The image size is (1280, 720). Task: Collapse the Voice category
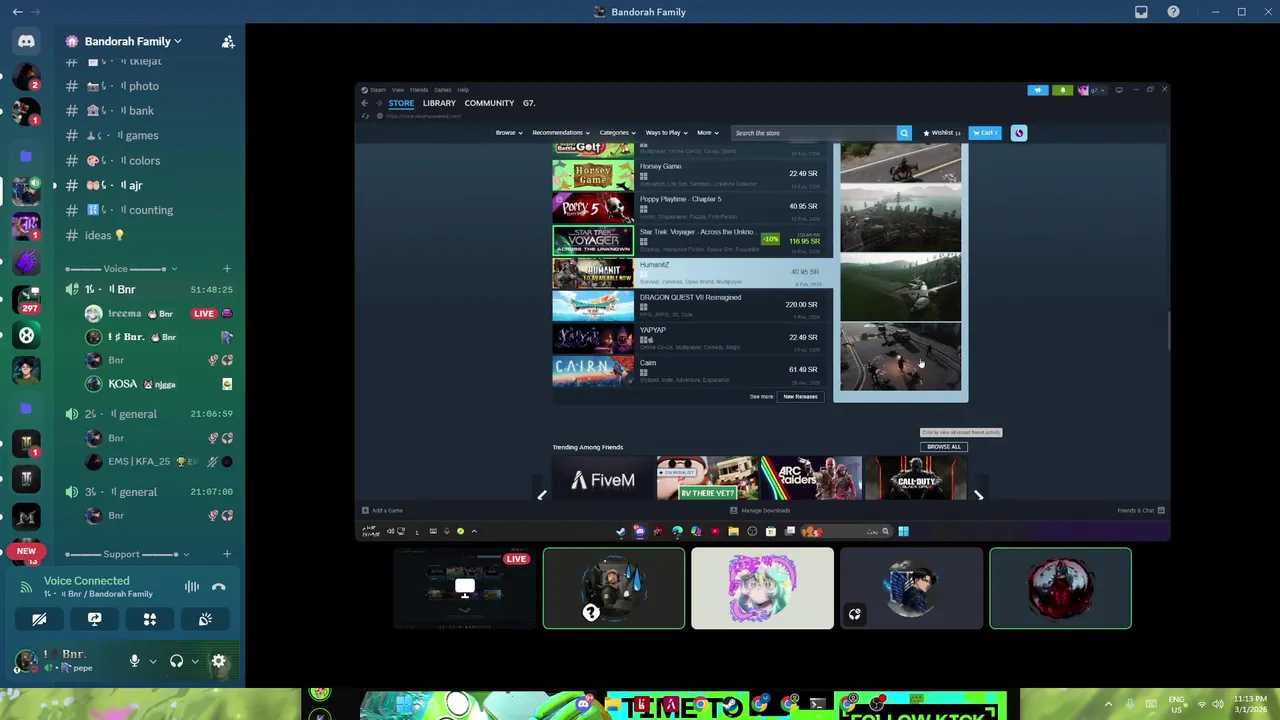121,269
